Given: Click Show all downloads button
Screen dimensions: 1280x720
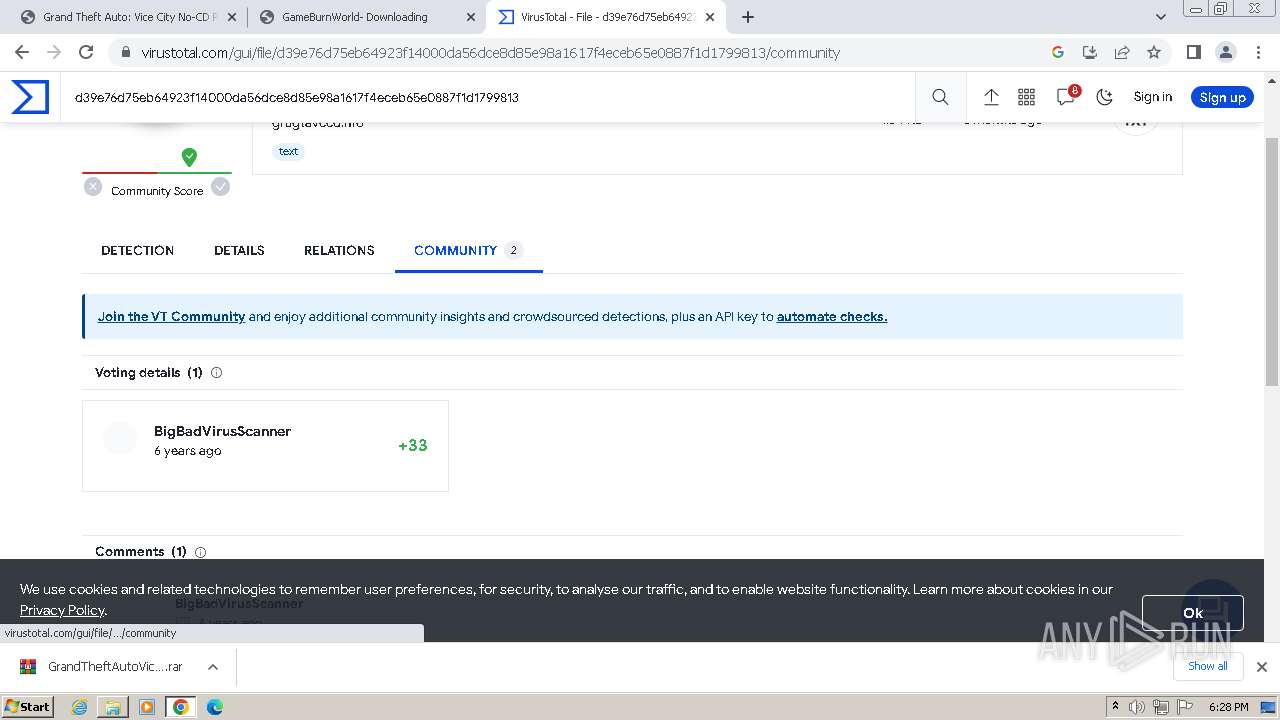Looking at the screenshot, I should coord(1208,666).
